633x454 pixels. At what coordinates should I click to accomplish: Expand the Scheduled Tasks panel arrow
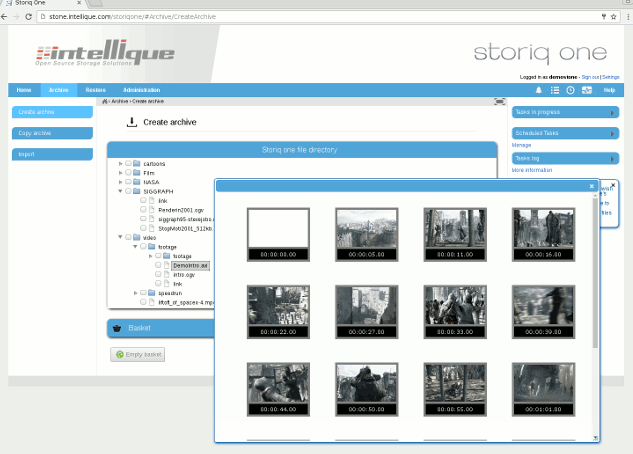click(x=612, y=134)
